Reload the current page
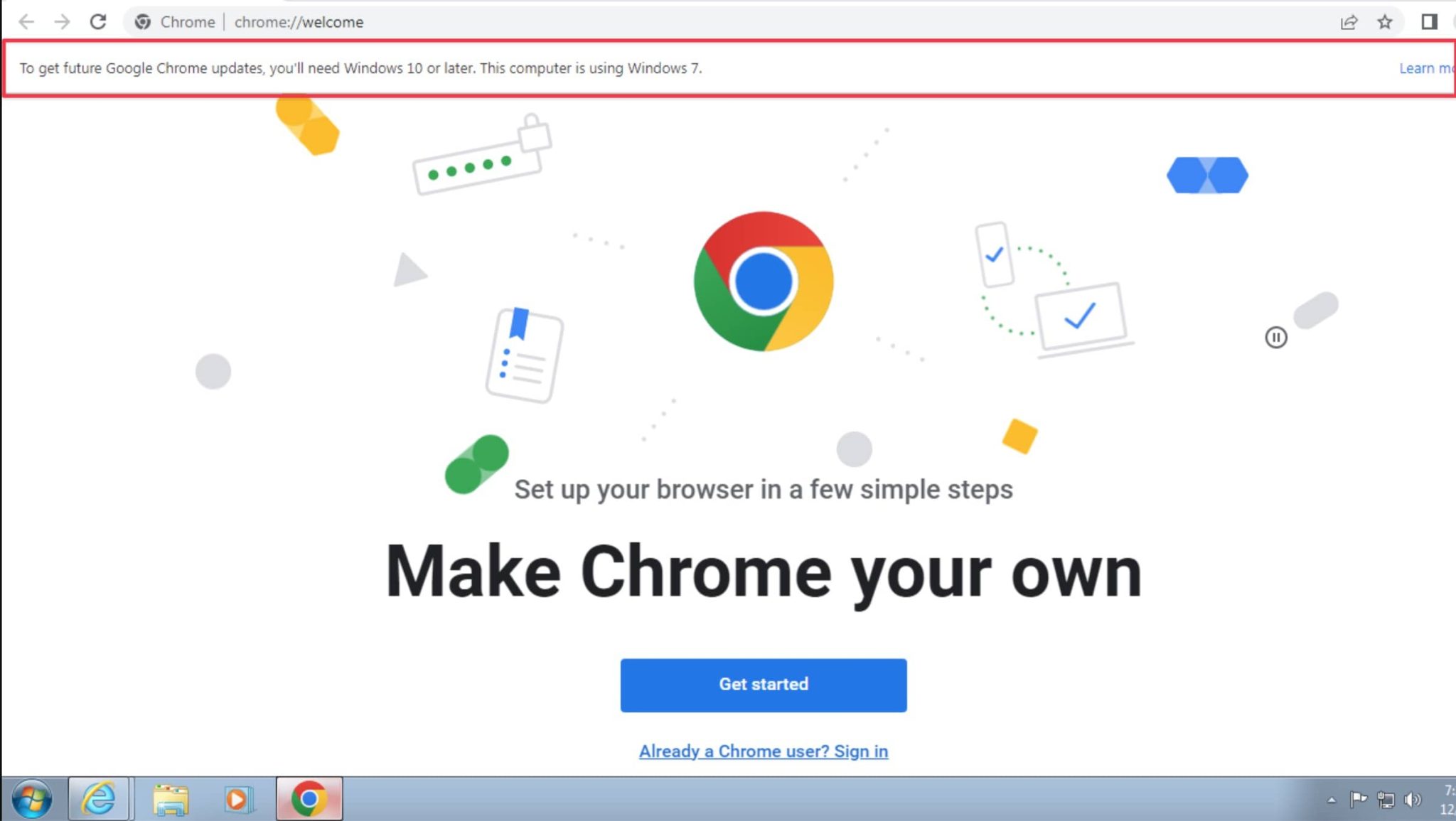The image size is (1456, 821). coord(98,22)
